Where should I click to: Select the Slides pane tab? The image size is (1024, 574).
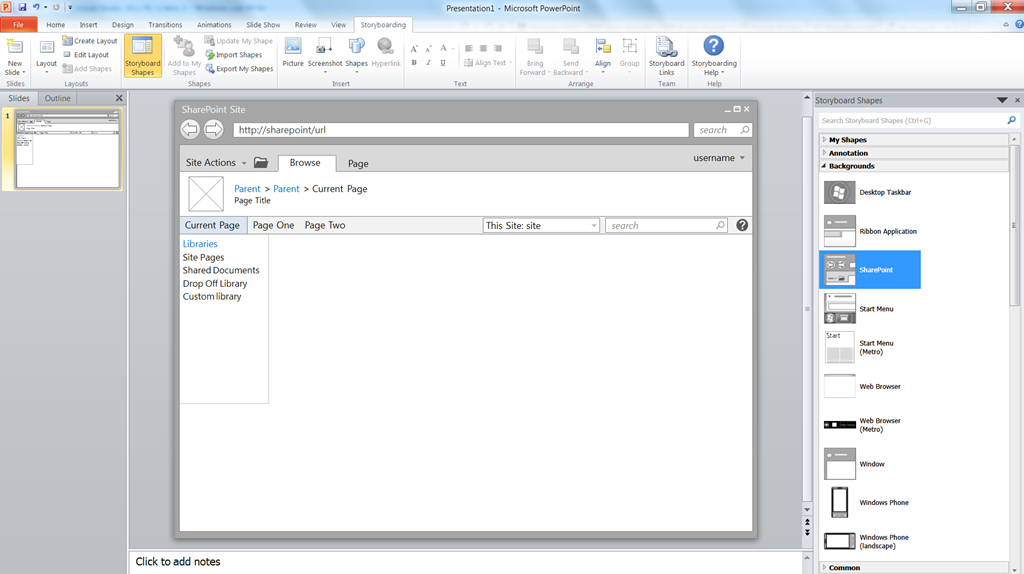(x=19, y=98)
